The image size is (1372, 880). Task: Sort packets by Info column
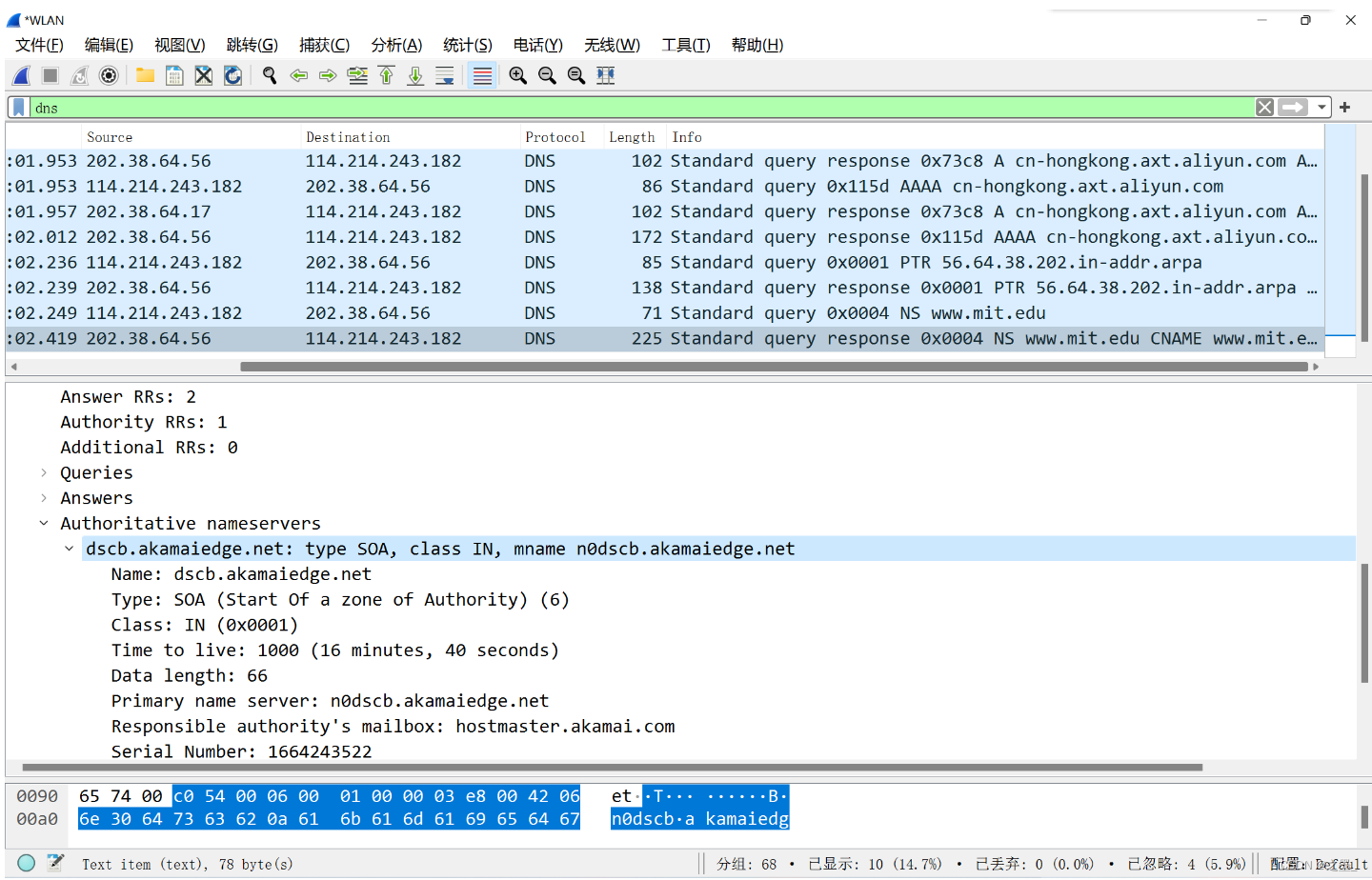(x=996, y=137)
